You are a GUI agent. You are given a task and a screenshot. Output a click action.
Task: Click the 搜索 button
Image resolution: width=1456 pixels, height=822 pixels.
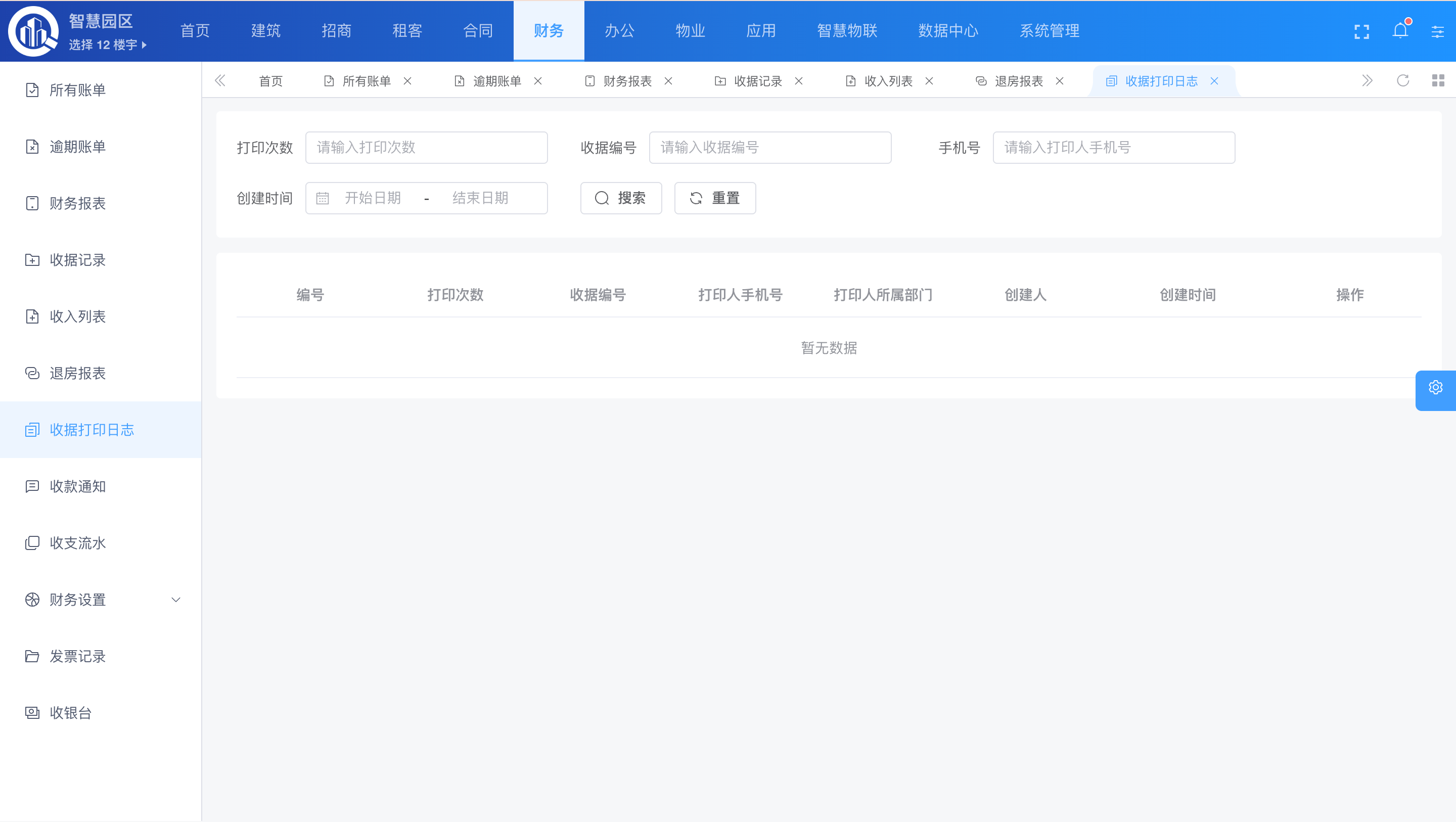tap(621, 199)
